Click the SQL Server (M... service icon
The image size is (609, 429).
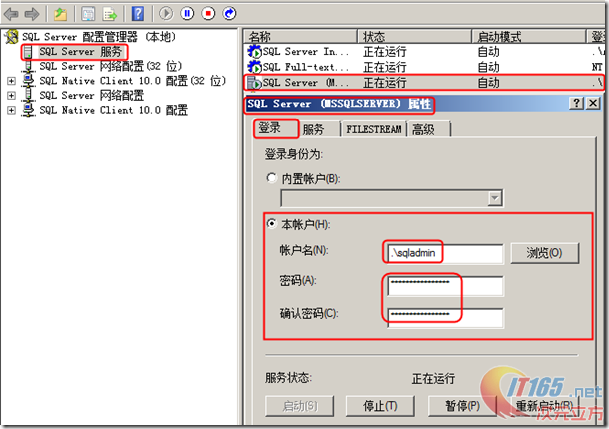click(x=254, y=83)
